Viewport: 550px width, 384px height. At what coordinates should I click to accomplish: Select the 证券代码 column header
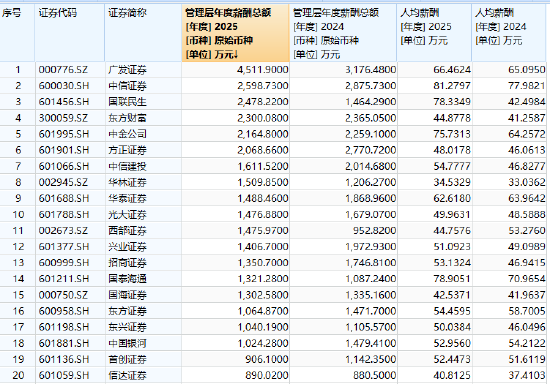click(70, 33)
